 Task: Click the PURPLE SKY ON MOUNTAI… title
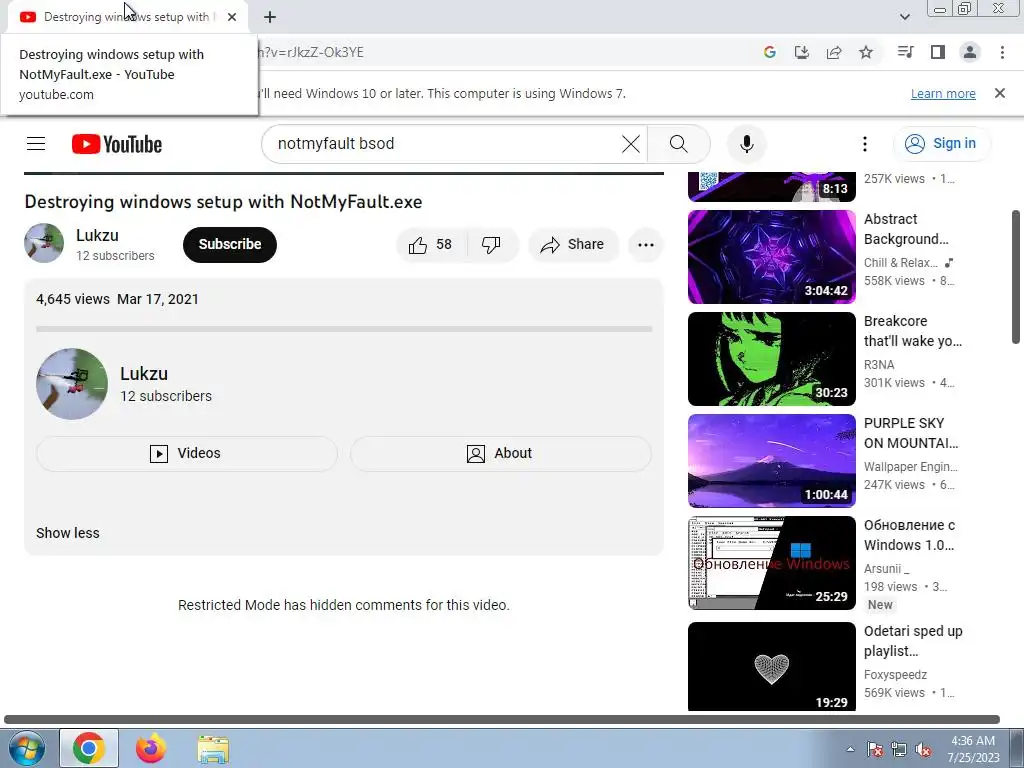[x=911, y=432]
